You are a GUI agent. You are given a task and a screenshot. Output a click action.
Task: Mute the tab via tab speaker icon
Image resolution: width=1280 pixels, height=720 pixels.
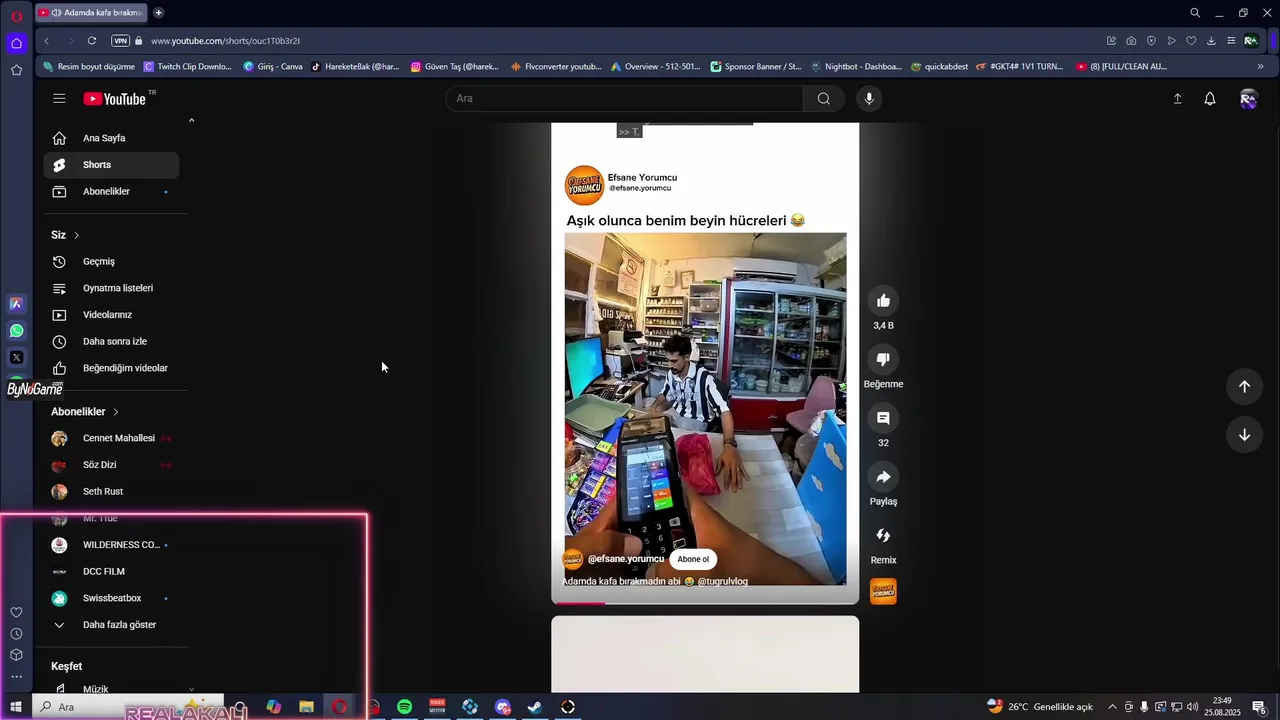[56, 13]
